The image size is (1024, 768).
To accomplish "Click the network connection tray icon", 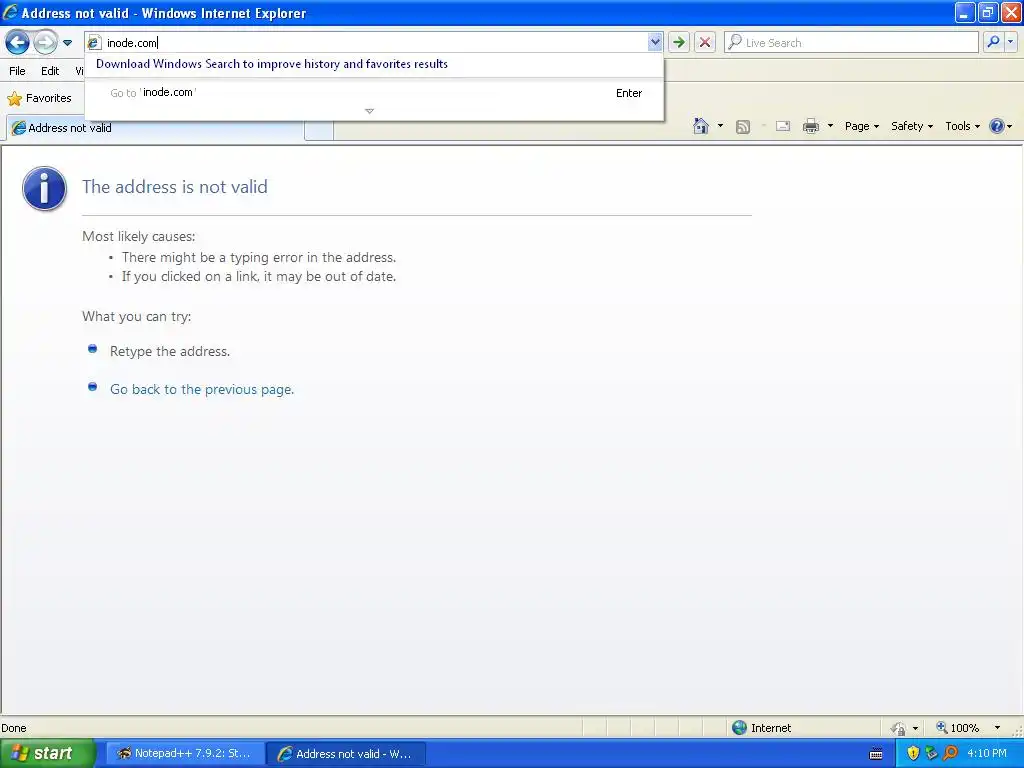I will click(931, 753).
